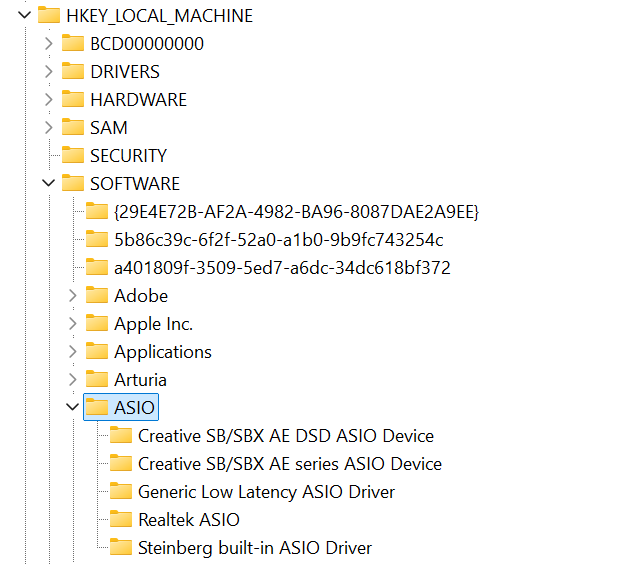Image resolution: width=628 pixels, height=564 pixels.
Task: Click the Realtek ASIO folder icon
Action: click(x=120, y=520)
